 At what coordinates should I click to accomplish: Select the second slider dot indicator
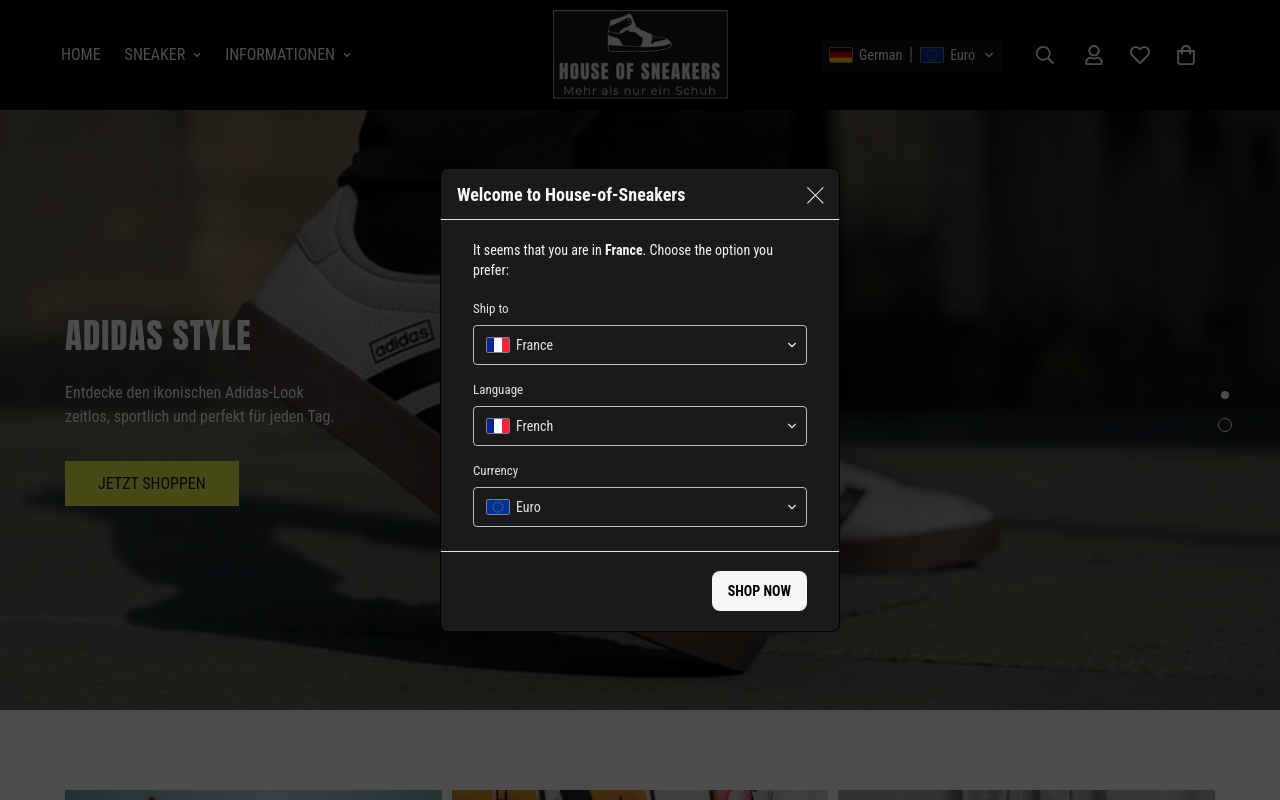[1225, 425]
